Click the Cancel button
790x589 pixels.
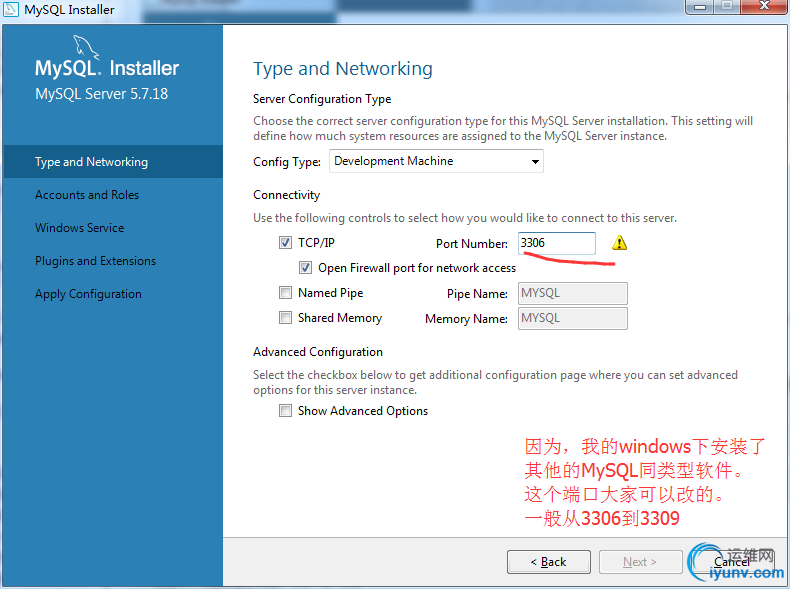click(732, 562)
